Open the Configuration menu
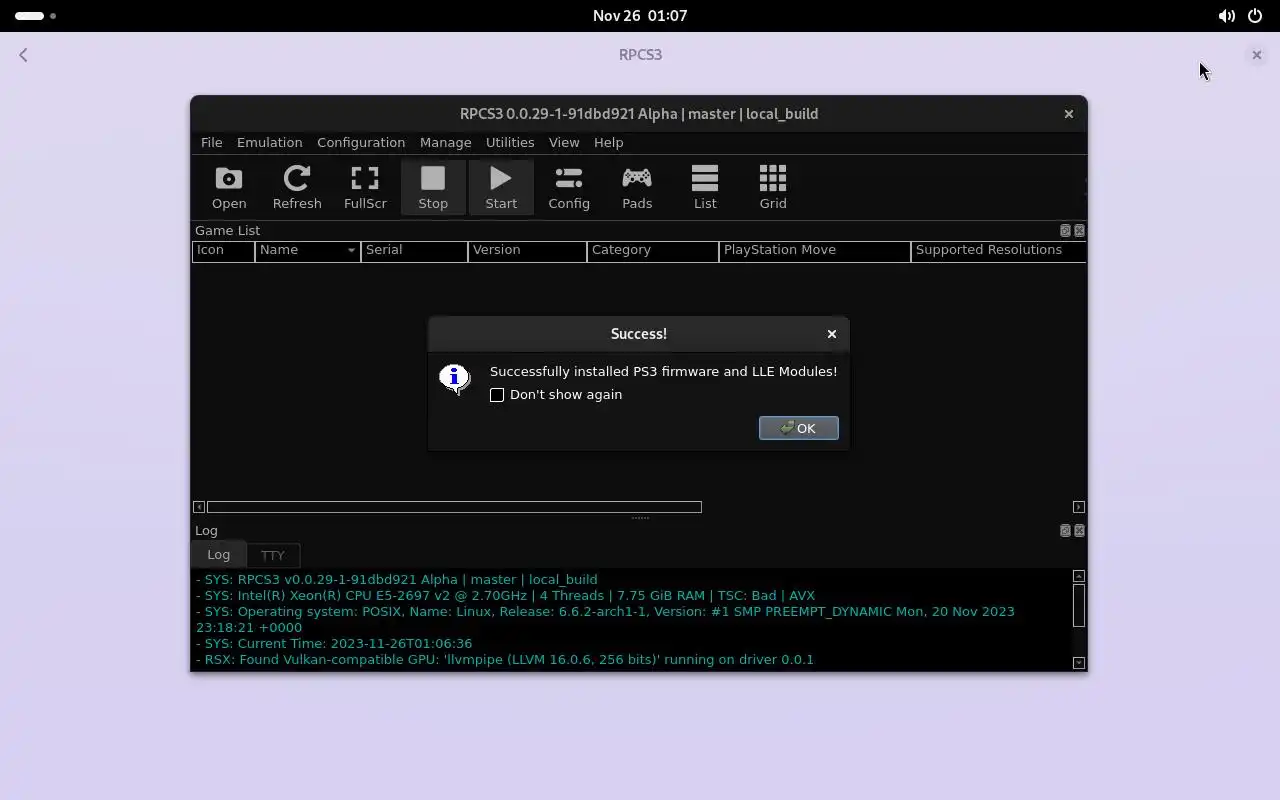The image size is (1280, 800). [361, 143]
